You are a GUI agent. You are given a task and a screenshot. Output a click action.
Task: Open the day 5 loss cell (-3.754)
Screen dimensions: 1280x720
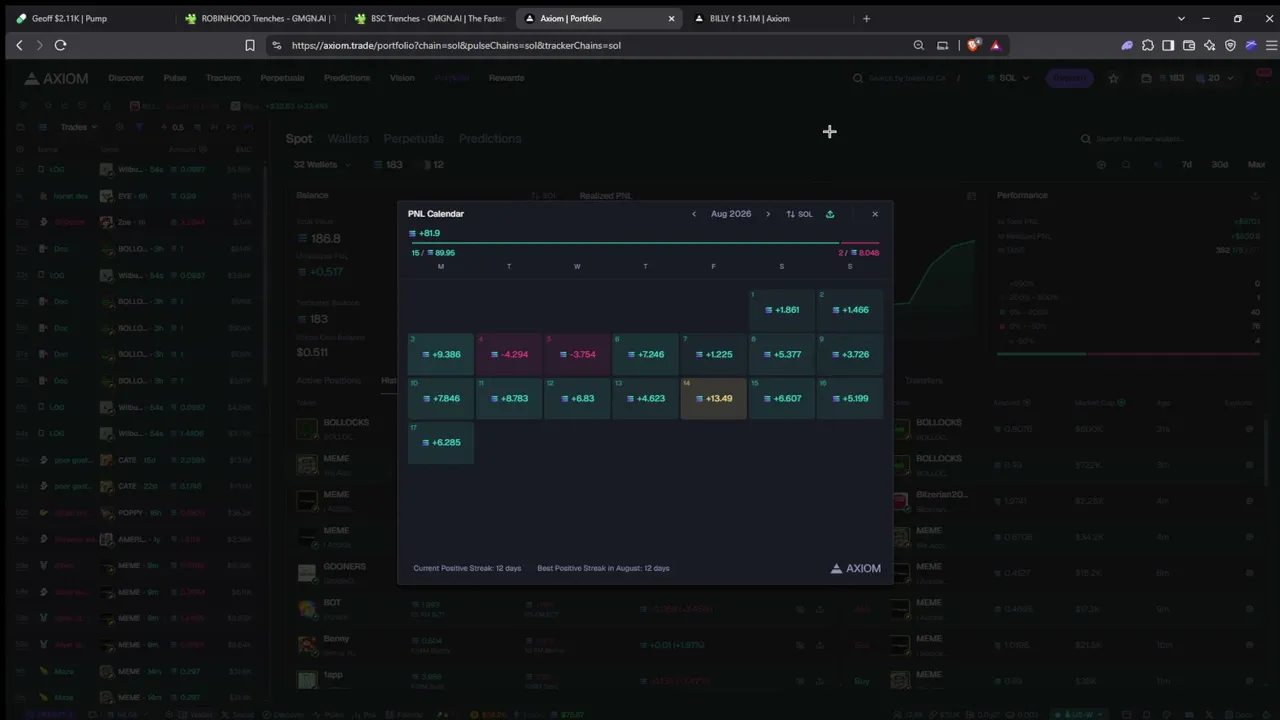click(577, 354)
